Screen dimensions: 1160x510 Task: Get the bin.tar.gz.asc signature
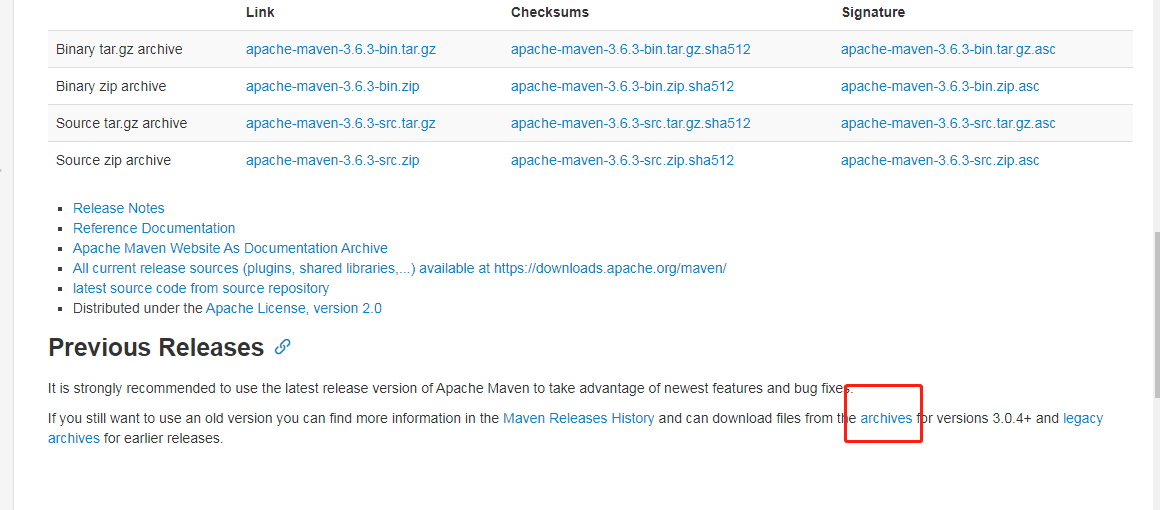948,49
